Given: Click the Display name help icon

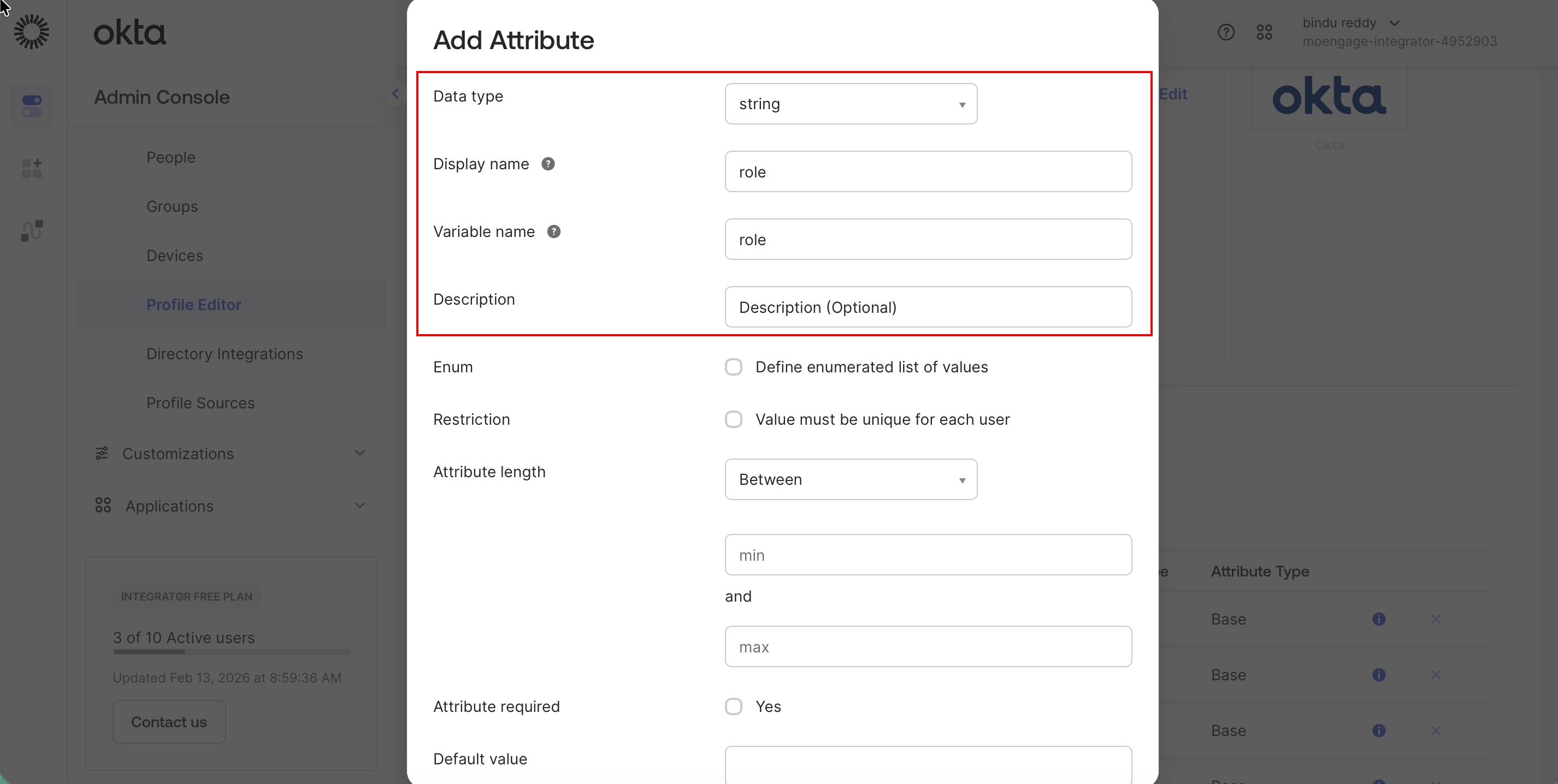Looking at the screenshot, I should (548, 164).
